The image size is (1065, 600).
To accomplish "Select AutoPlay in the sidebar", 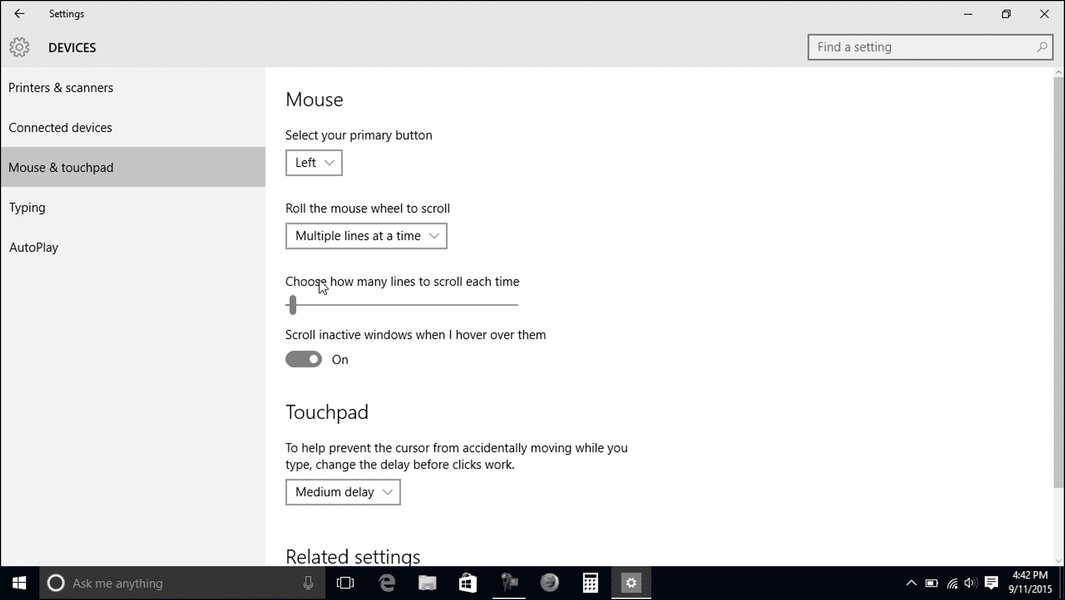I will point(33,247).
